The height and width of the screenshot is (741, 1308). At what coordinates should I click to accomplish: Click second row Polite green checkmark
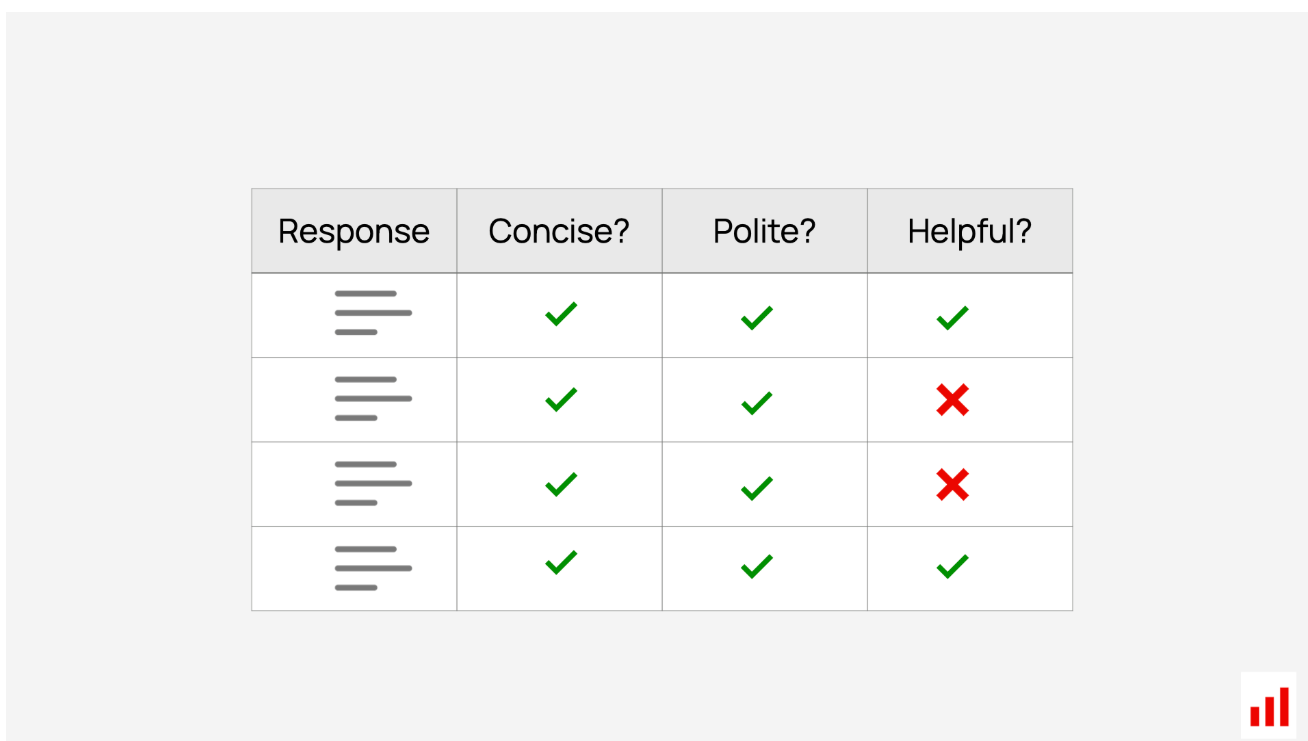(x=757, y=403)
